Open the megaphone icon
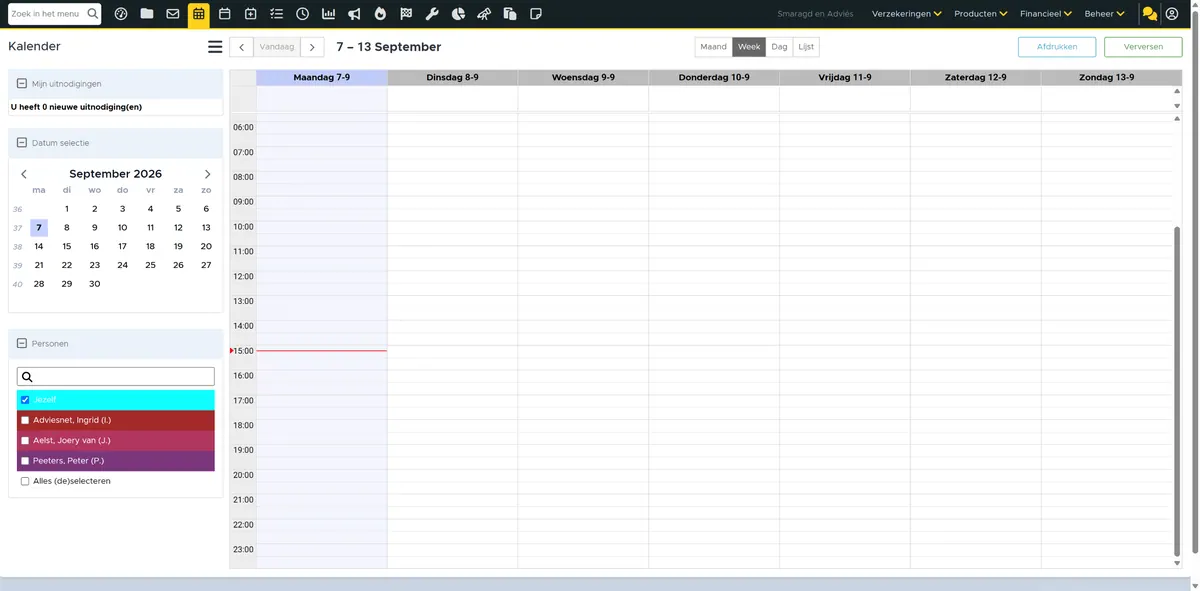 click(354, 14)
